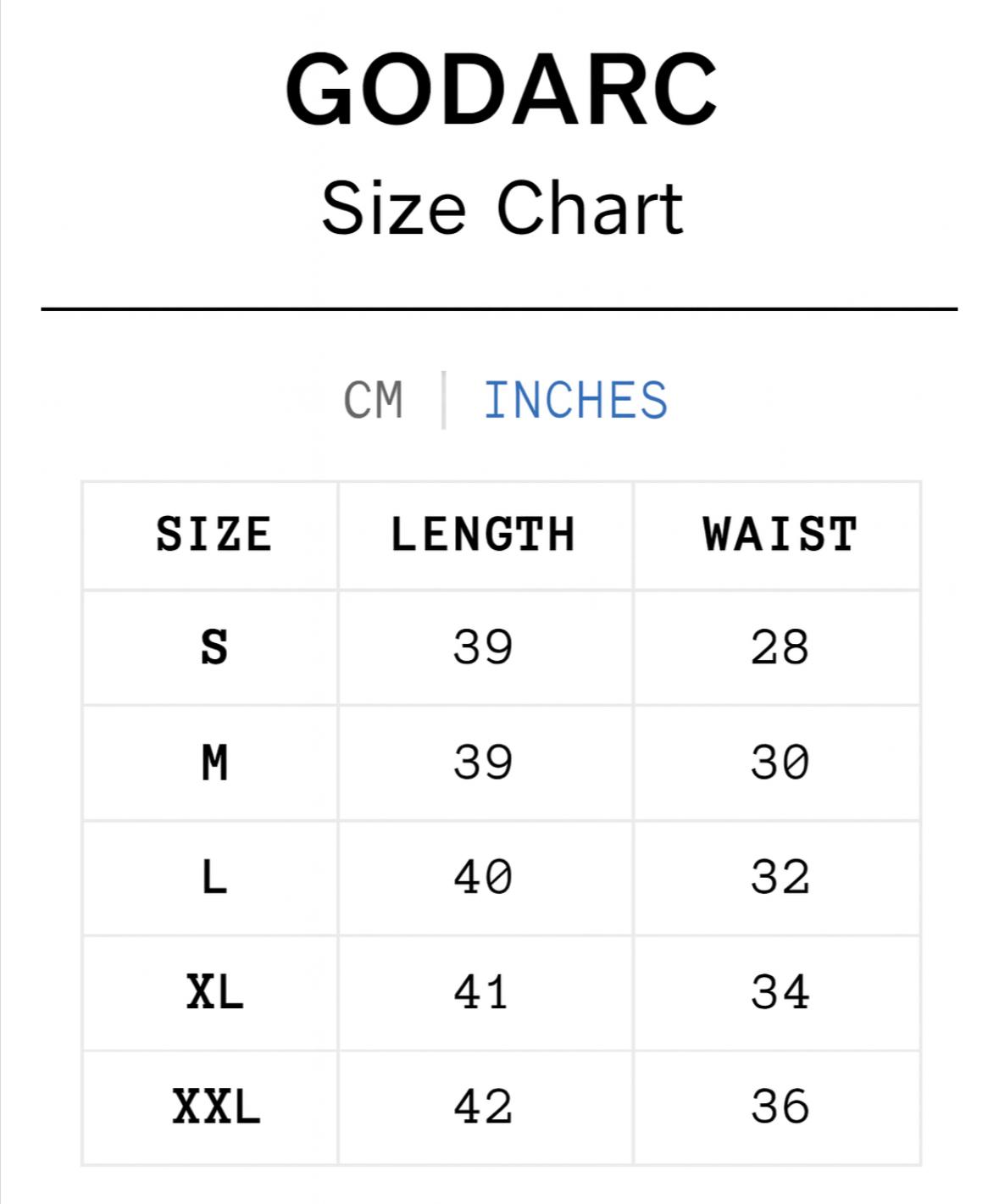Select the XL size row label
The width and height of the screenshot is (999, 1204).
tap(214, 992)
